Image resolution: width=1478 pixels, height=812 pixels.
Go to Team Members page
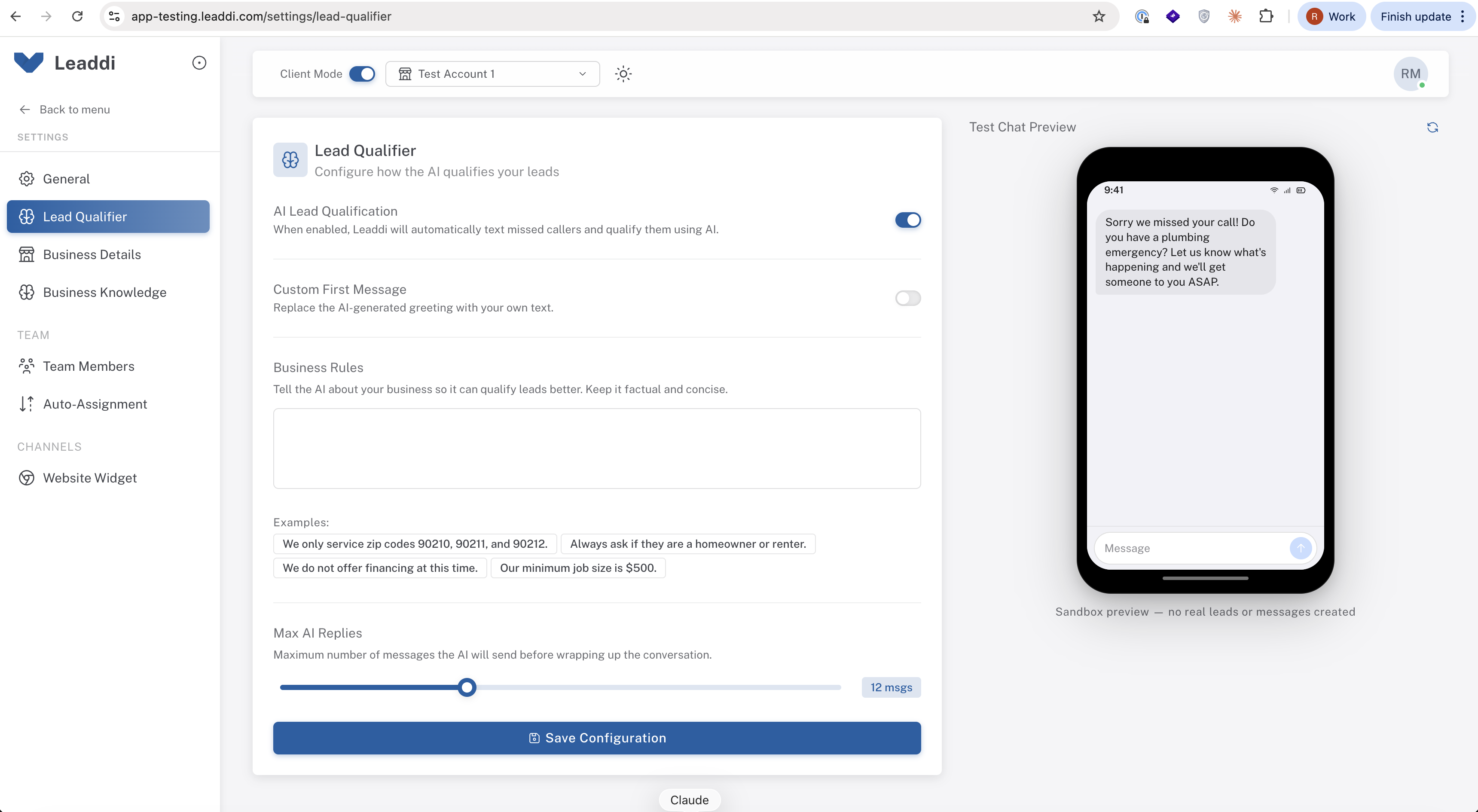tap(89, 366)
